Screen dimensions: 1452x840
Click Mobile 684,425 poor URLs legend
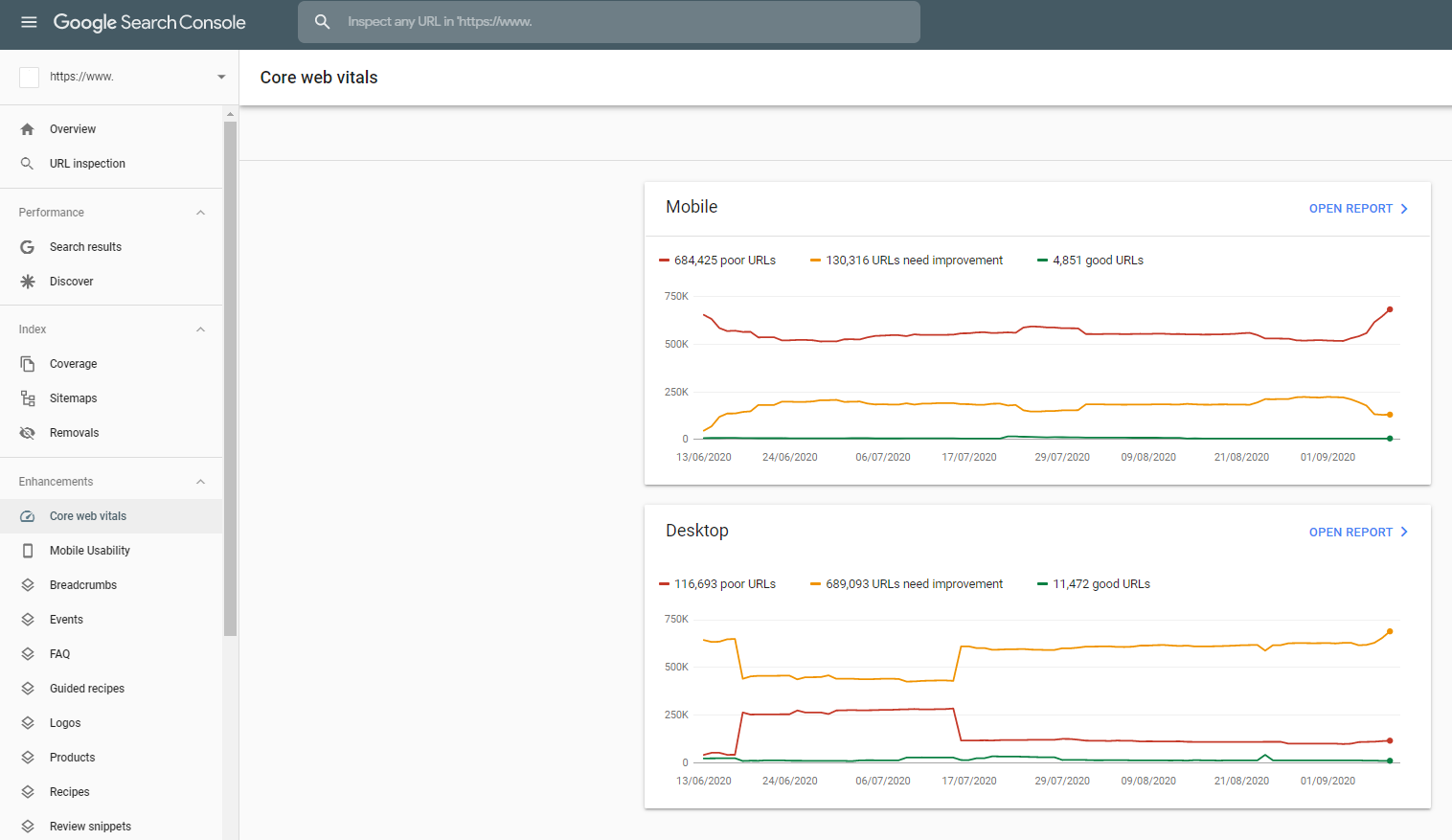(x=717, y=261)
